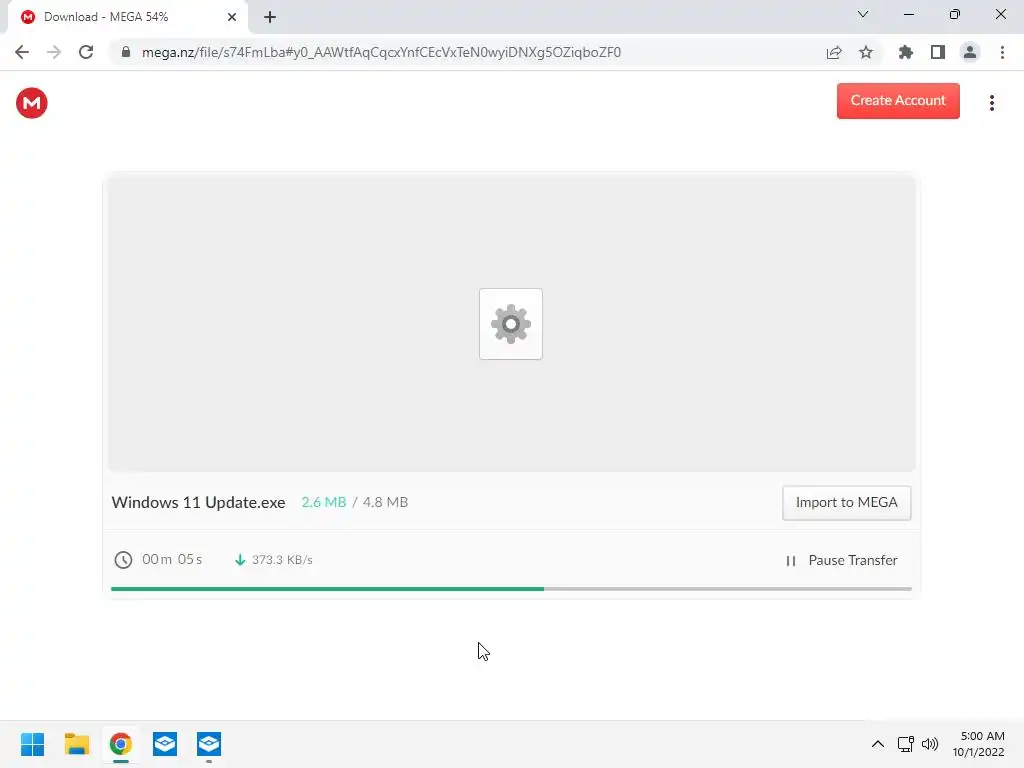Show hidden system tray icons
Viewport: 1024px width, 768px height.
[x=878, y=744]
